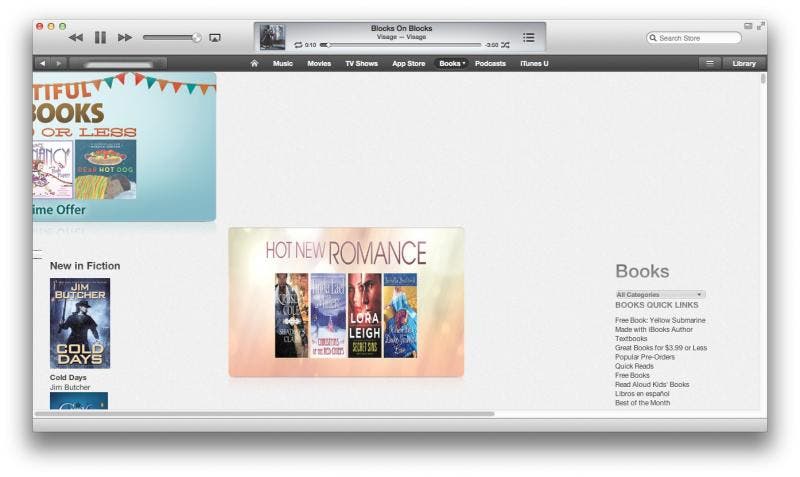This screenshot has width=800, height=477.
Task: Click the Cold Days title link
Action: pos(68,378)
